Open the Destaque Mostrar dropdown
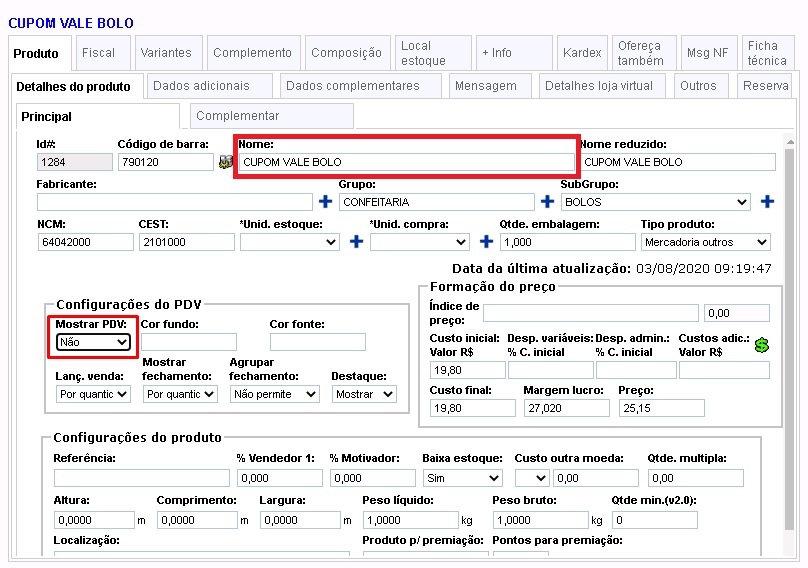 coord(364,394)
